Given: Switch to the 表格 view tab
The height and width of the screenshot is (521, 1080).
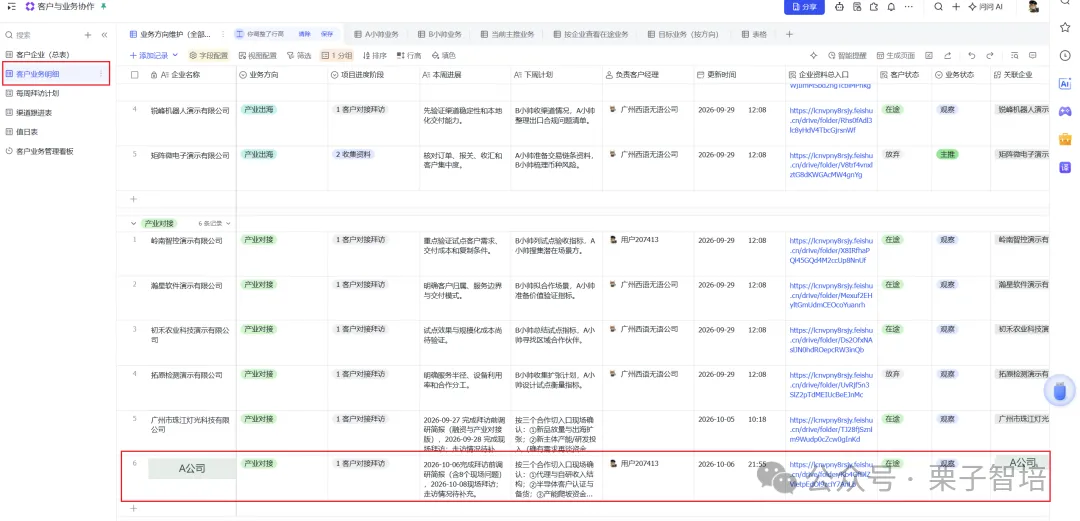Looking at the screenshot, I should [754, 34].
